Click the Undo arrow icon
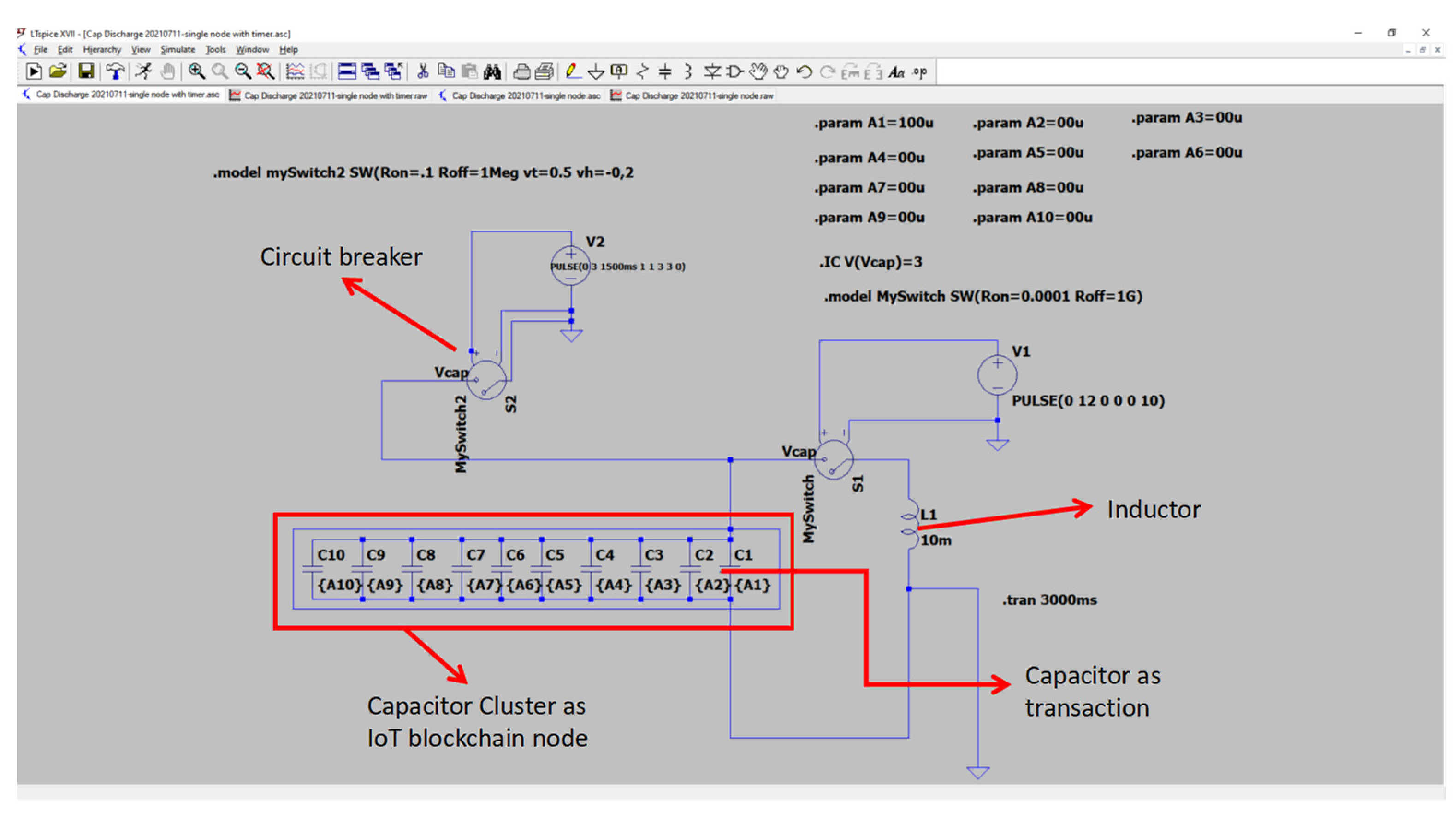The width and height of the screenshot is (1456, 830). coord(804,72)
